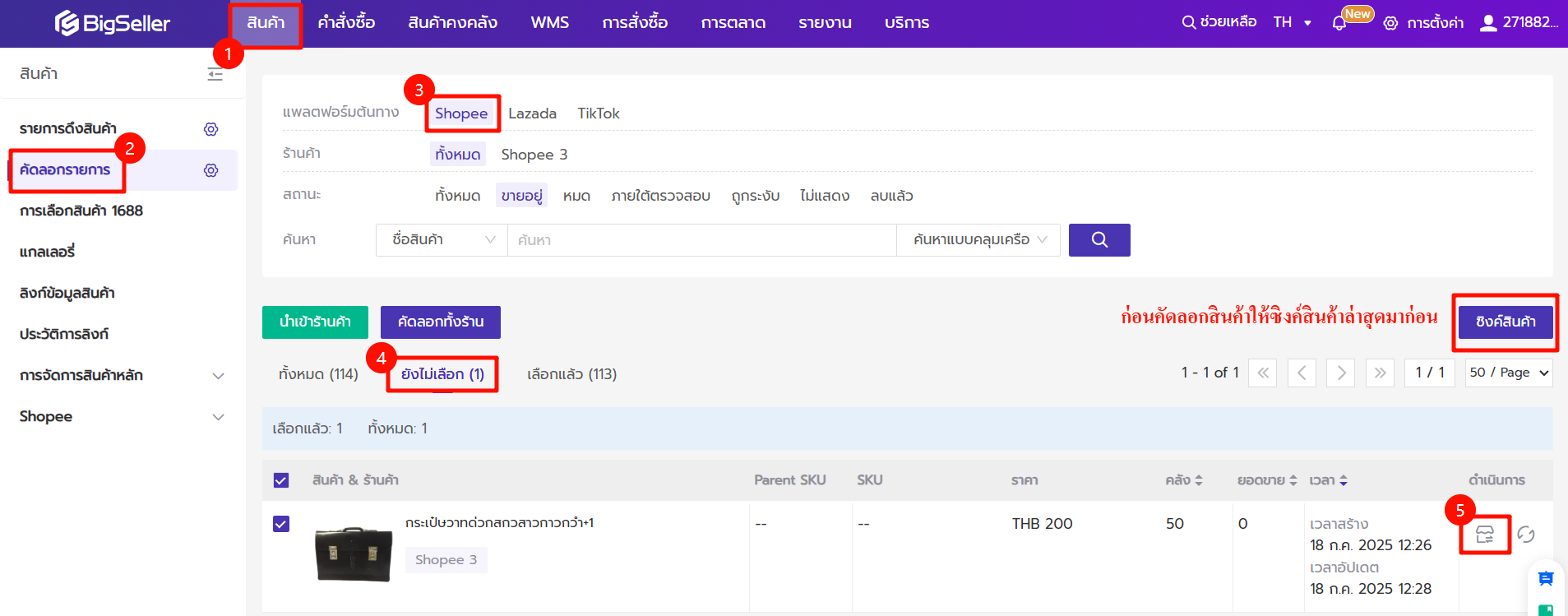Switch to ทั้งหมด (114) tab
Viewport: 1568px width, 616px height.
(318, 374)
